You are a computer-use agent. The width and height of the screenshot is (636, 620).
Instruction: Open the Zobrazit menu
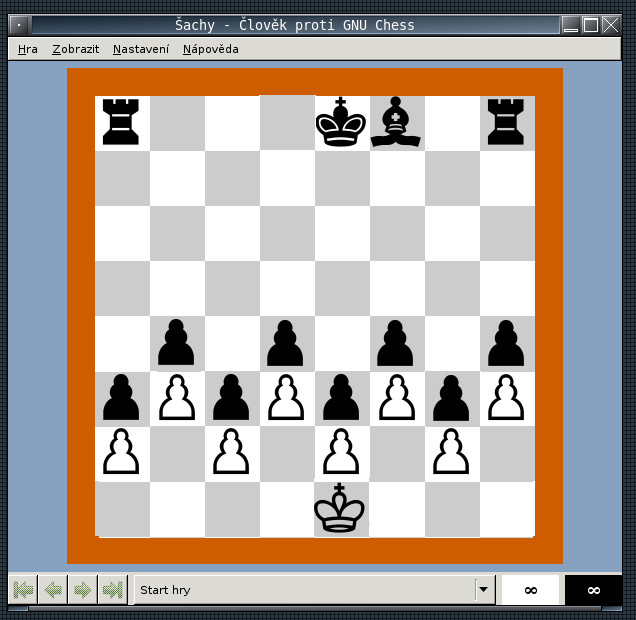tap(75, 49)
